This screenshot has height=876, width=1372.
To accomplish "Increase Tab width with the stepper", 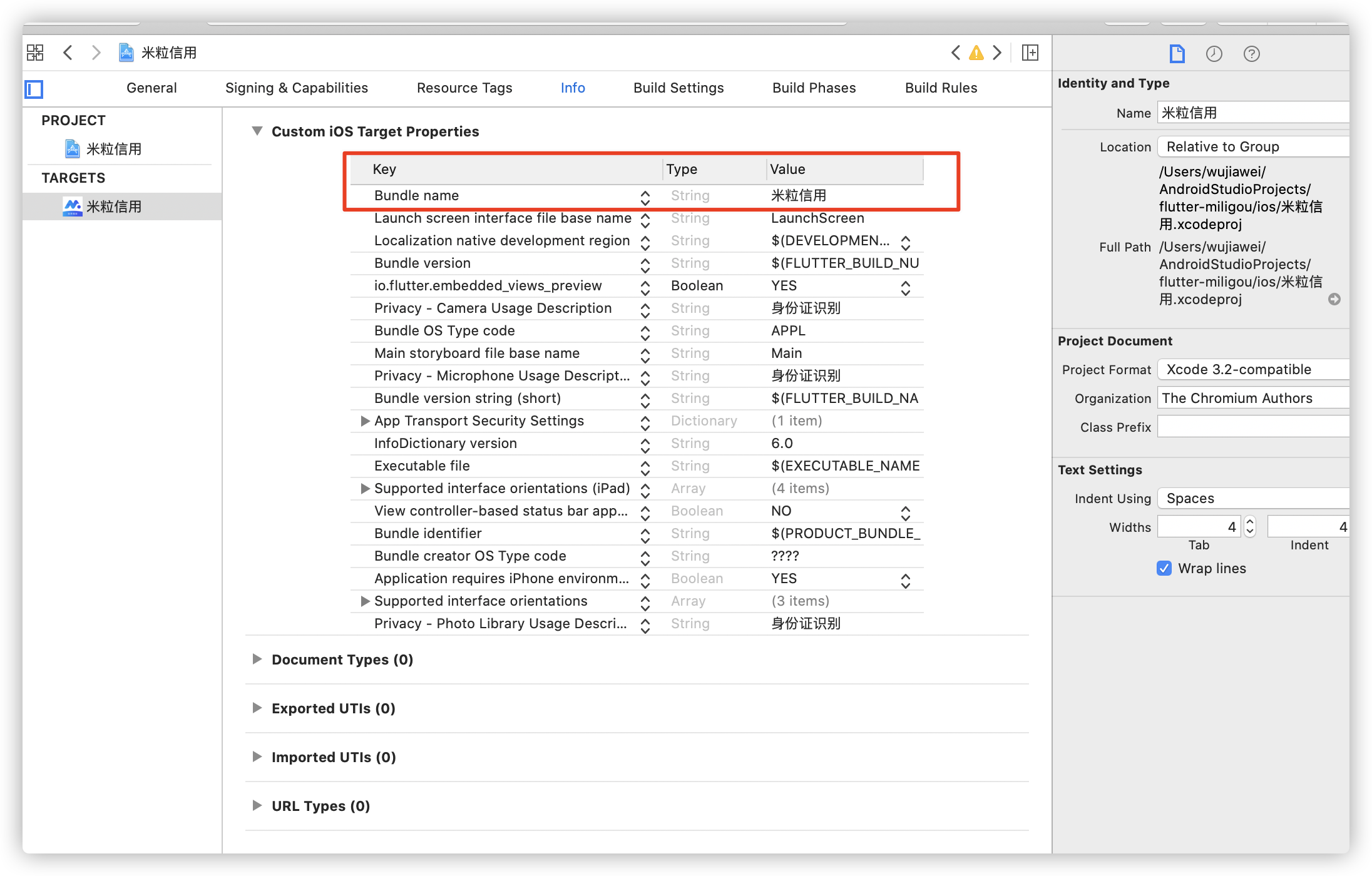I will (1249, 522).
